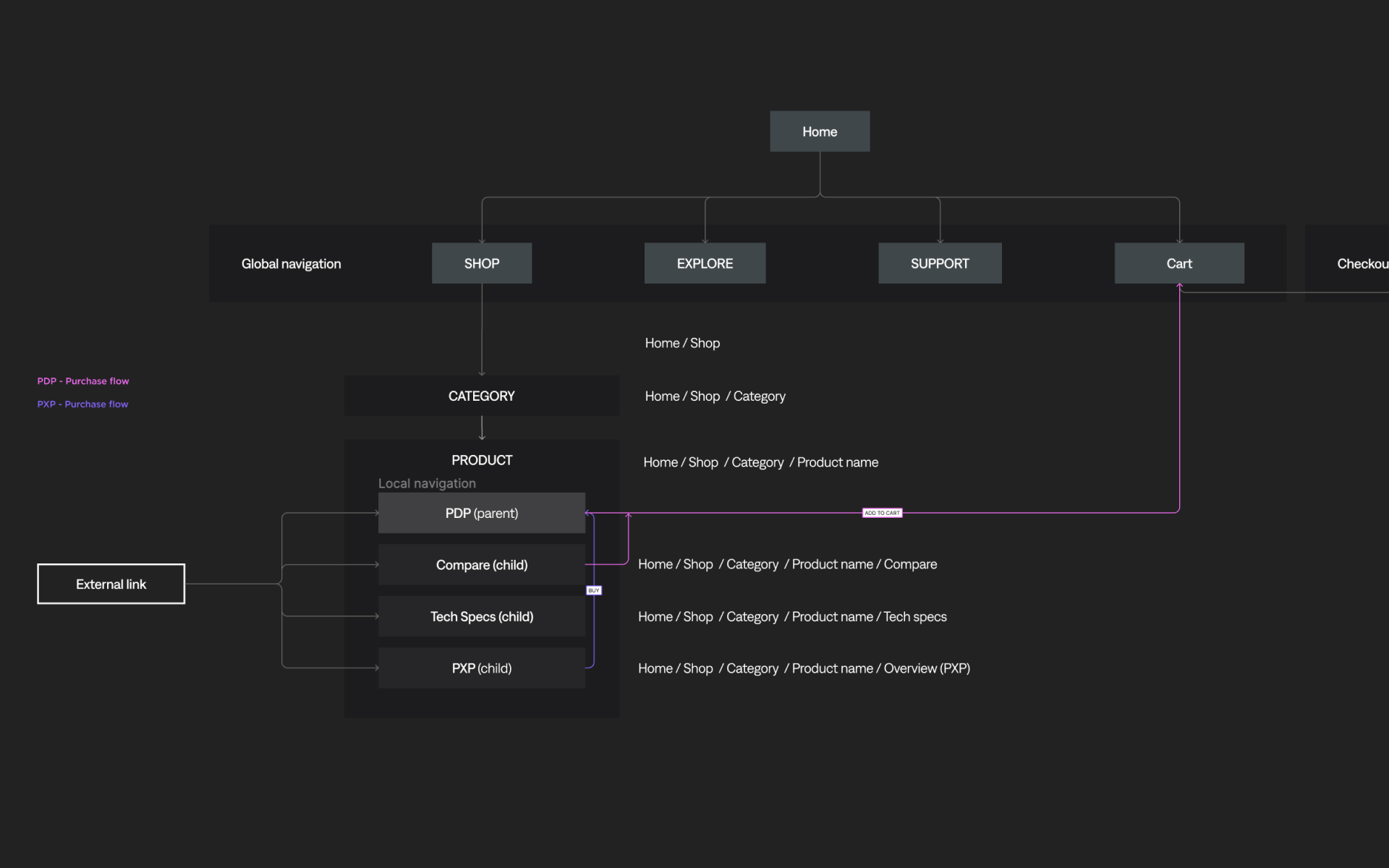Screen dimensions: 1389x868
Task: Click the 'Home / Shop' breadcrumb text
Action: click(682, 343)
